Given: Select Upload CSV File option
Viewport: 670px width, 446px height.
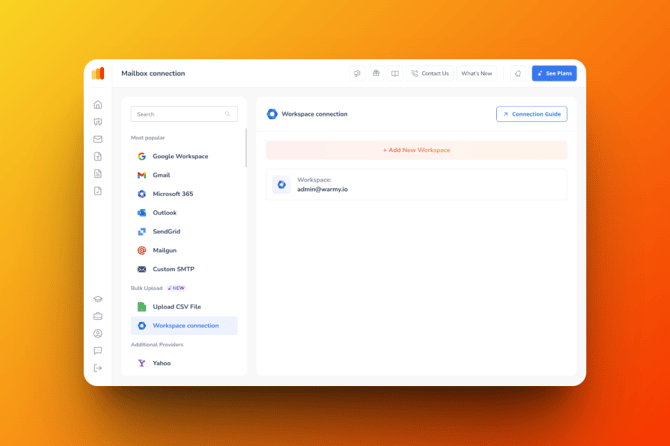Looking at the screenshot, I should click(176, 307).
